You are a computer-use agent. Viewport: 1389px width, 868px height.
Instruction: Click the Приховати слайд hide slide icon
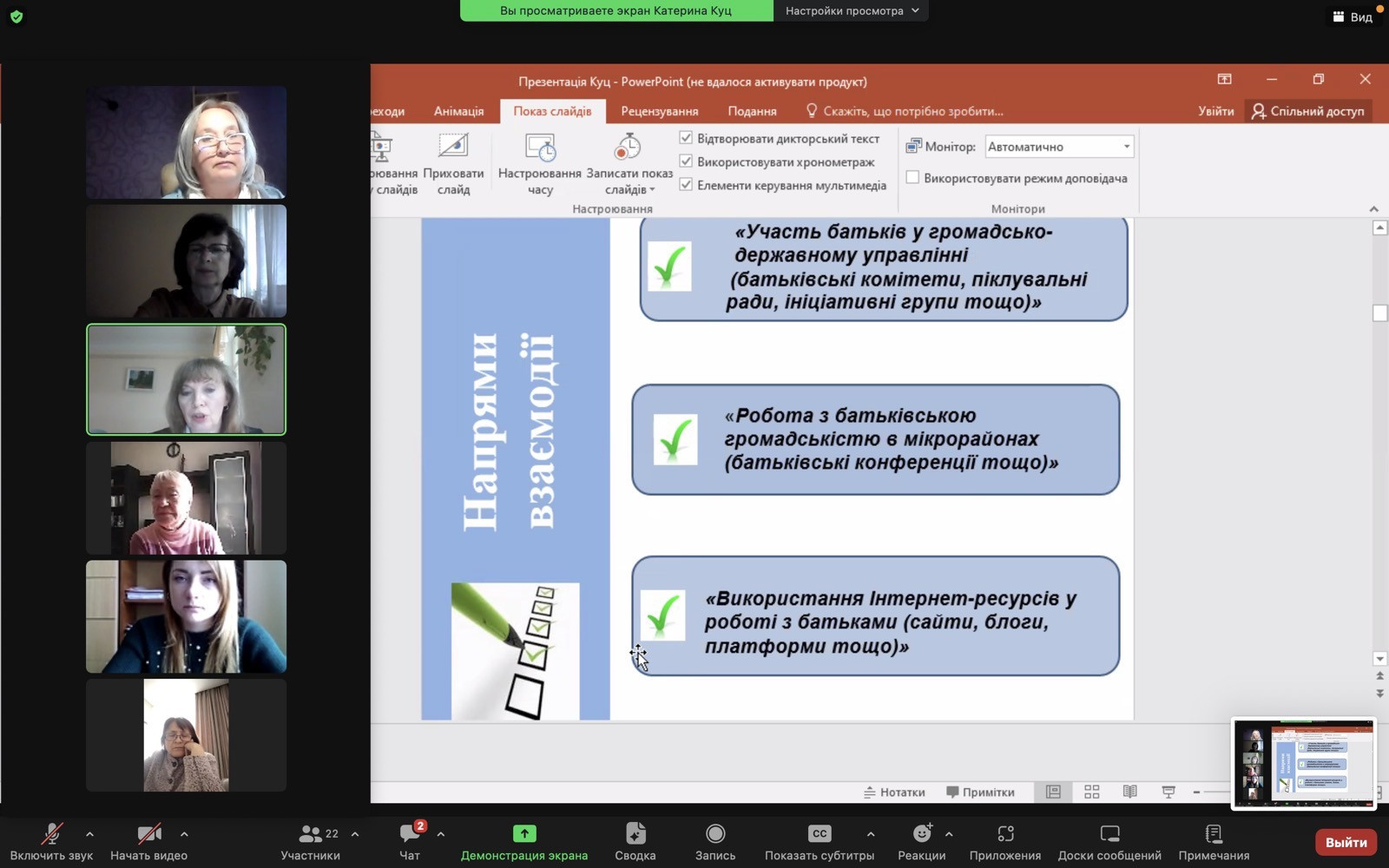tap(453, 146)
